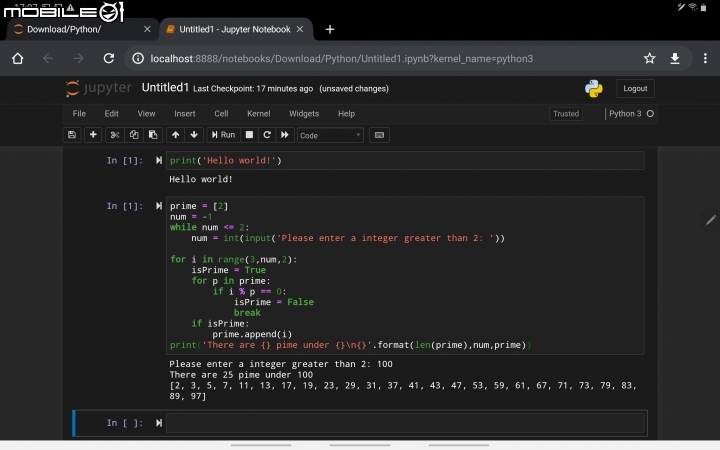
Task: Click the Trusted notebook button
Action: [566, 114]
